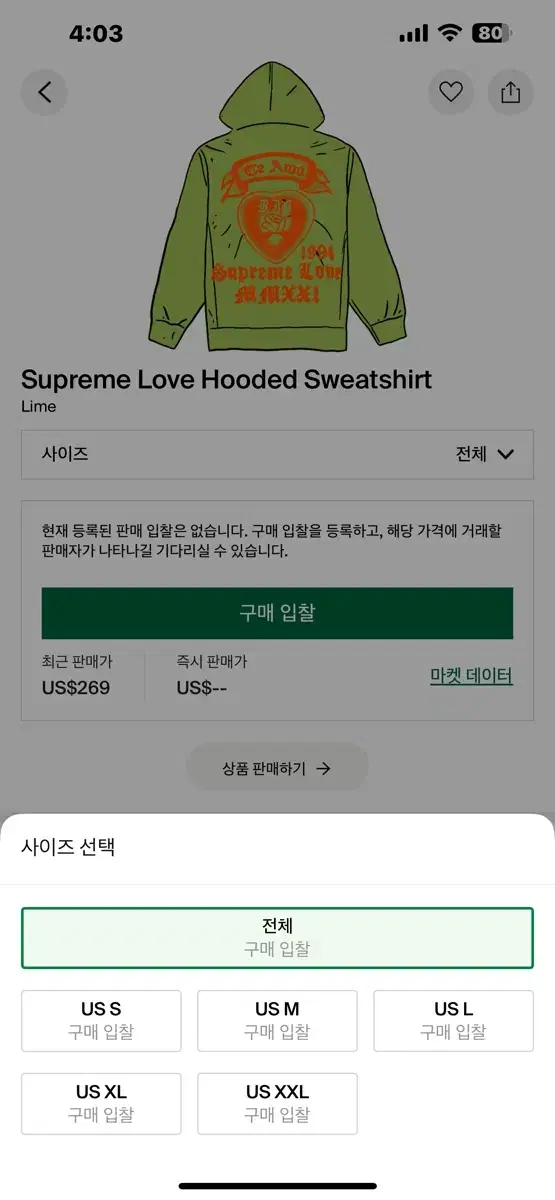Tap the green 구매 입찰 button
Screen dimensions: 555x1200
point(277,613)
